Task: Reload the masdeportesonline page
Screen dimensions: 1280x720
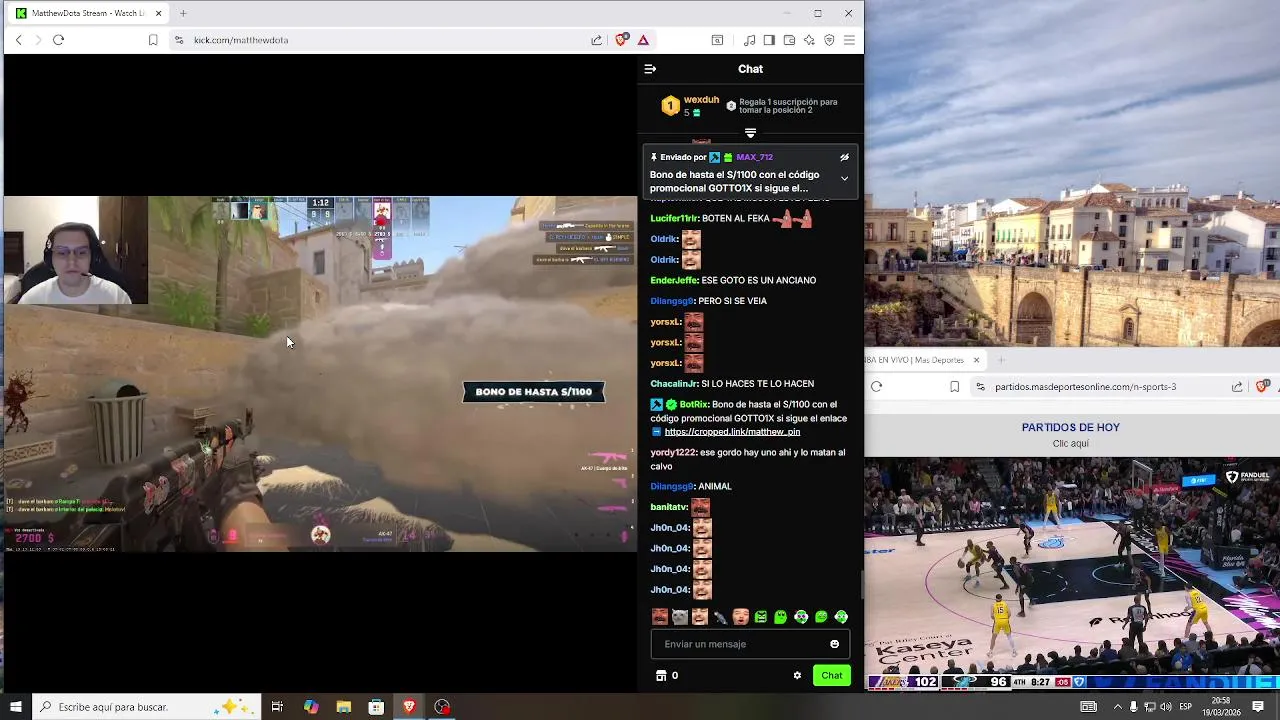Action: click(876, 387)
